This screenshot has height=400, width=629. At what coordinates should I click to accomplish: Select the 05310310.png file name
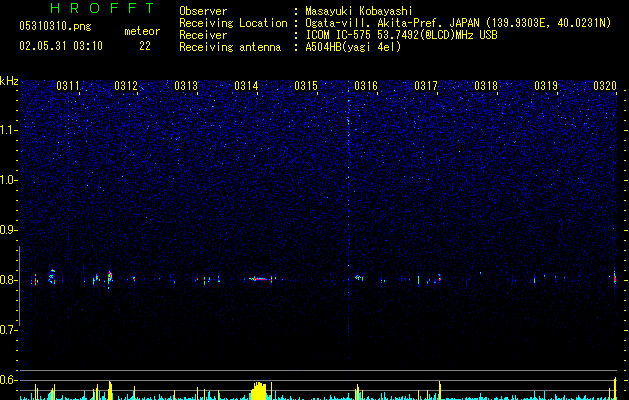[x=55, y=26]
